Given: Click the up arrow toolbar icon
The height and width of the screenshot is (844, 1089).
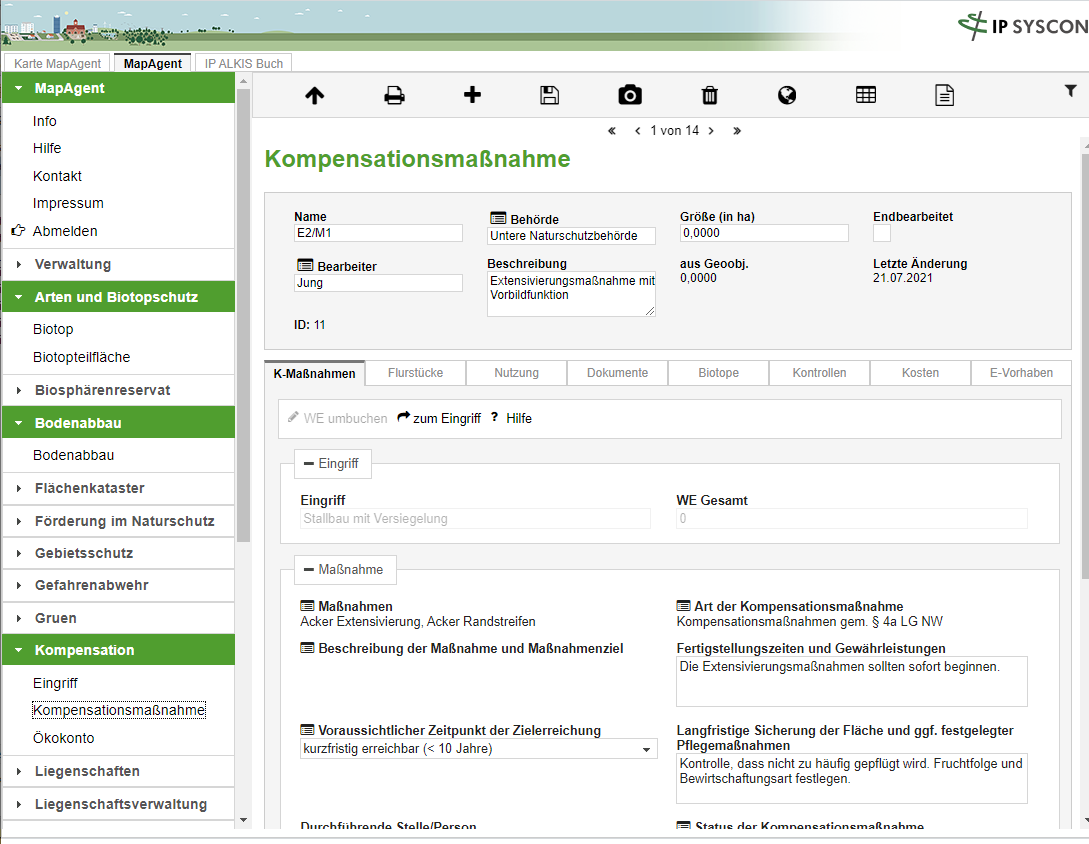Looking at the screenshot, I should pyautogui.click(x=315, y=96).
